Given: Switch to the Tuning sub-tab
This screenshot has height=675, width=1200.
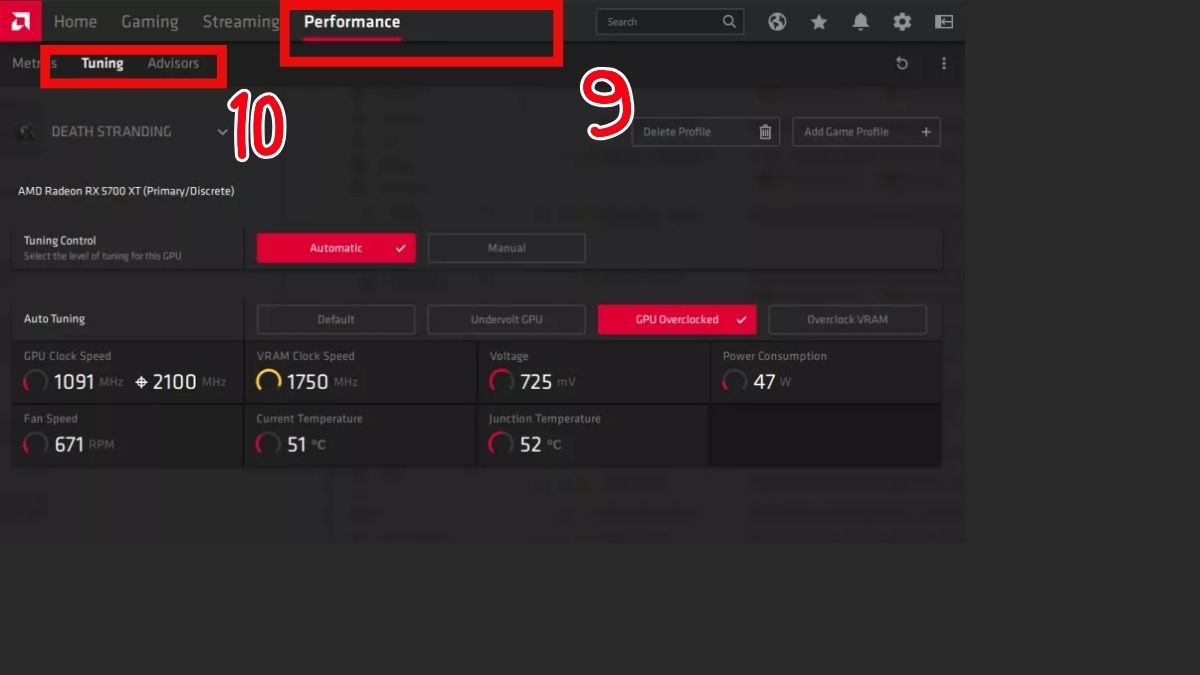Looking at the screenshot, I should pyautogui.click(x=102, y=63).
